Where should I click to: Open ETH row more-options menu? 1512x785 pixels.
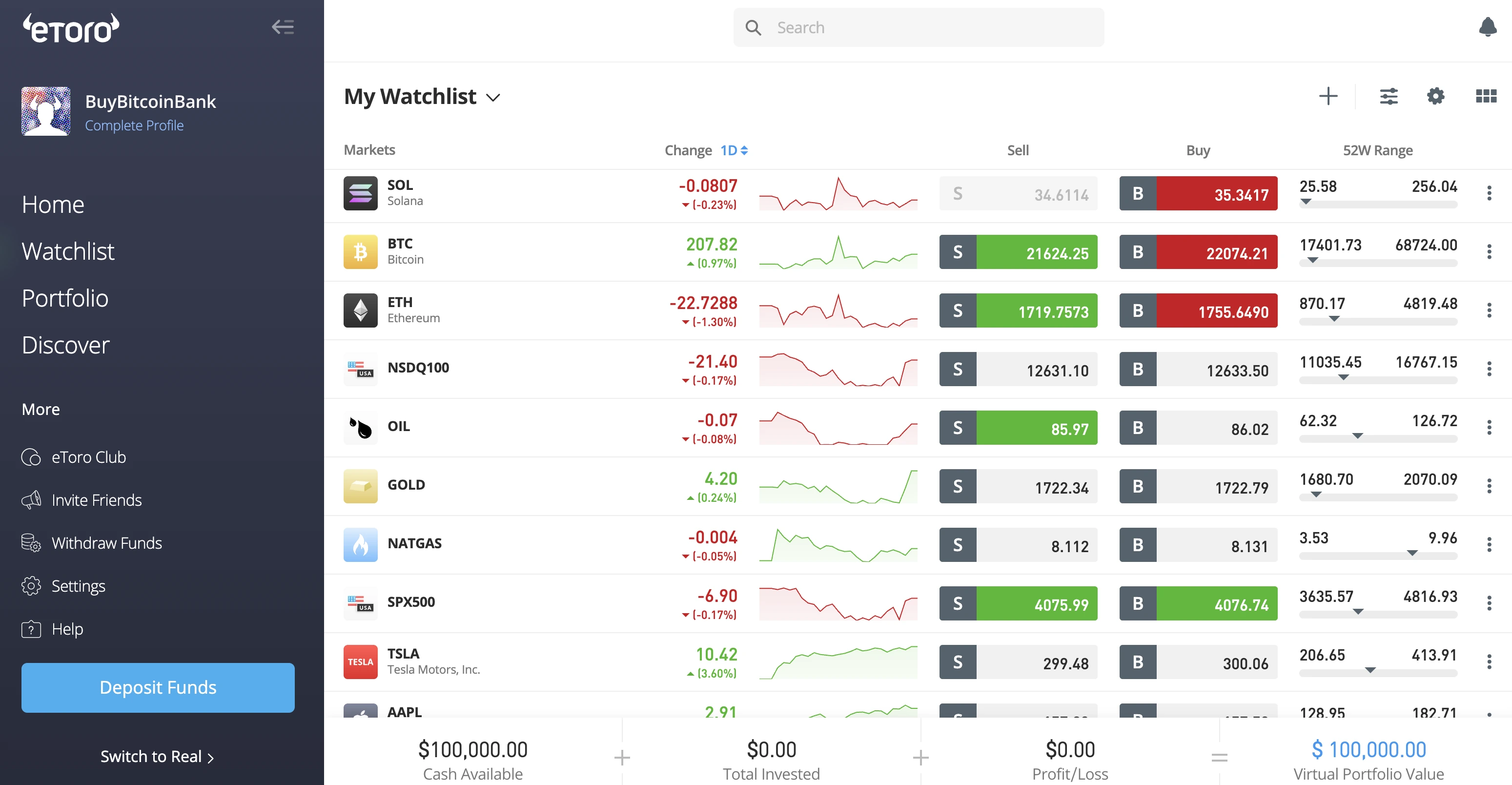[1489, 310]
